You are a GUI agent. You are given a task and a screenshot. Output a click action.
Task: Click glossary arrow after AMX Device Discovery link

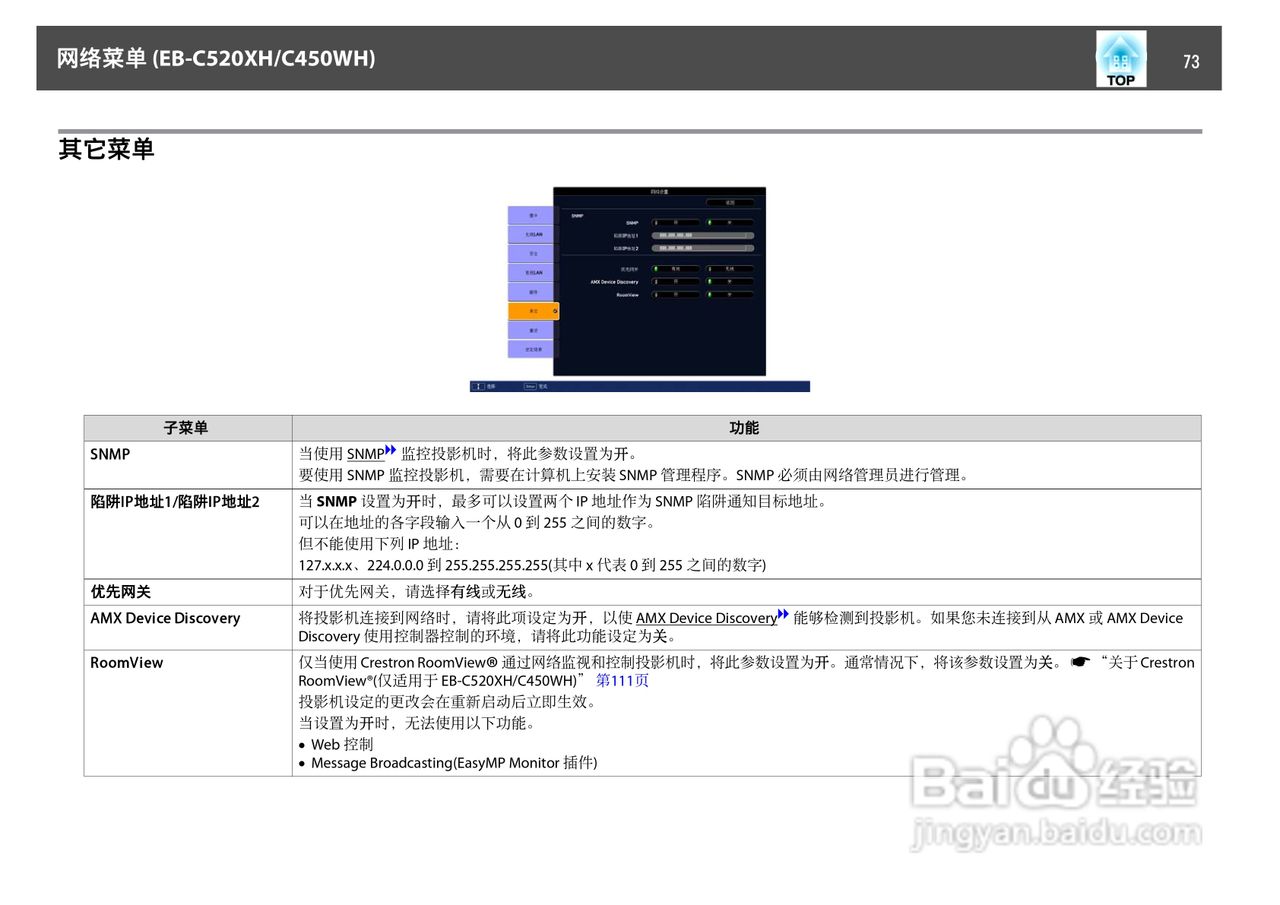pyautogui.click(x=783, y=615)
